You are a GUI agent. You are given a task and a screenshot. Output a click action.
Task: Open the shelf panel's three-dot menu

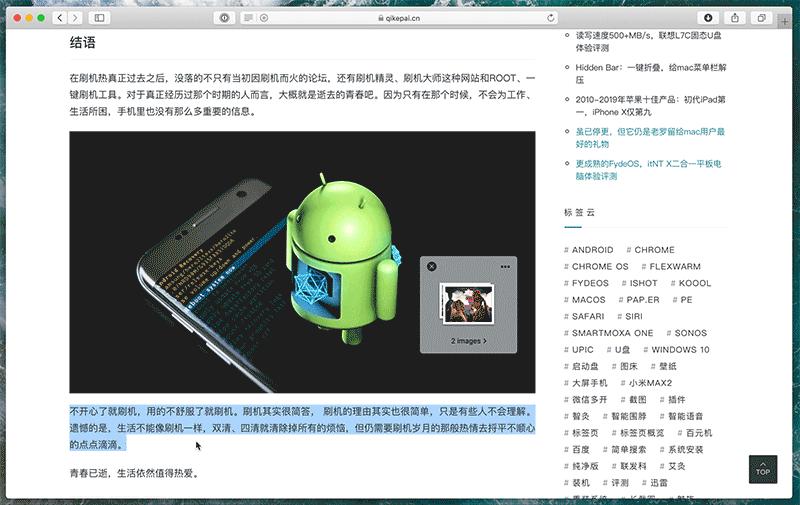pyautogui.click(x=505, y=267)
